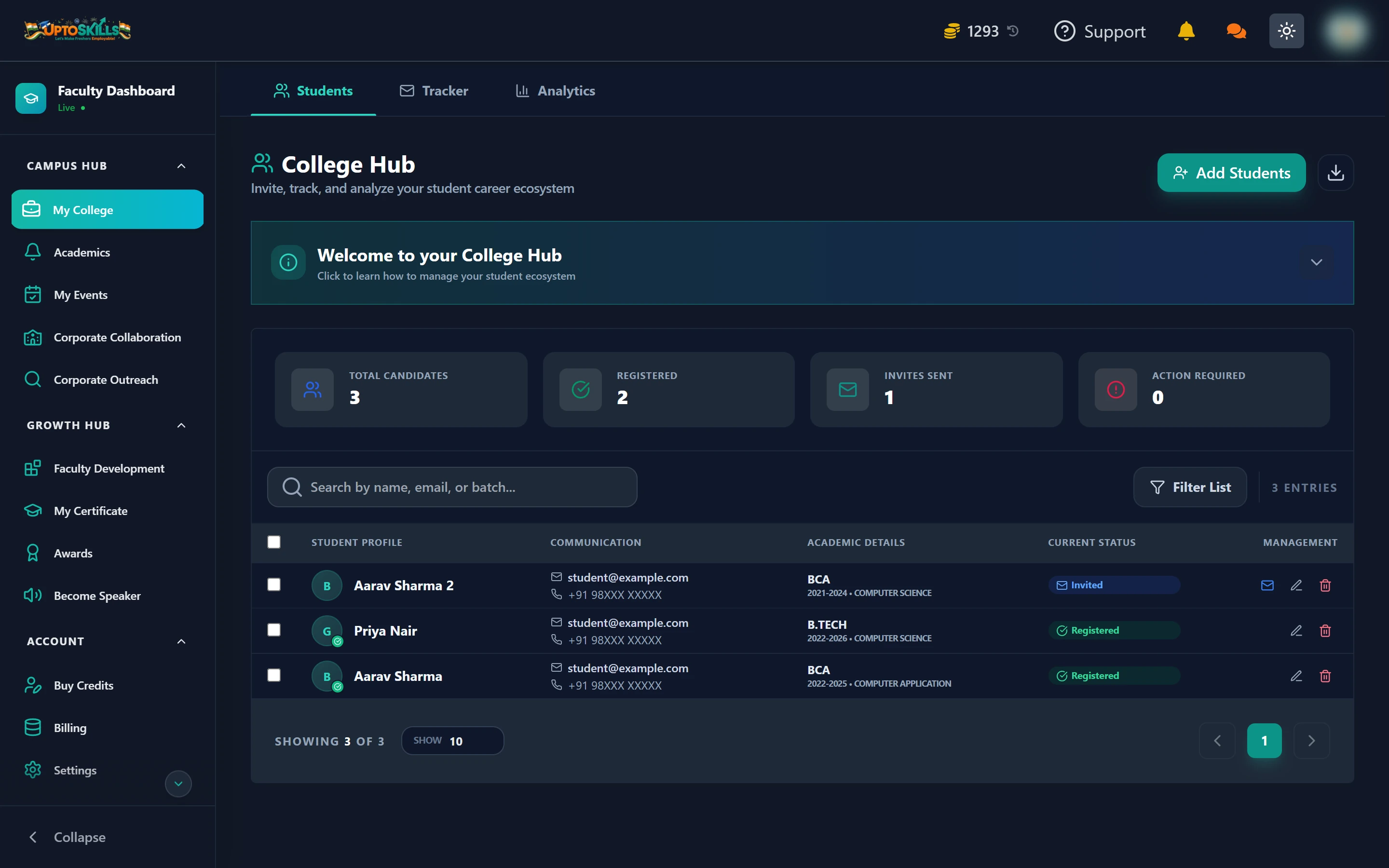
Task: Open notifications bell
Action: click(1186, 31)
